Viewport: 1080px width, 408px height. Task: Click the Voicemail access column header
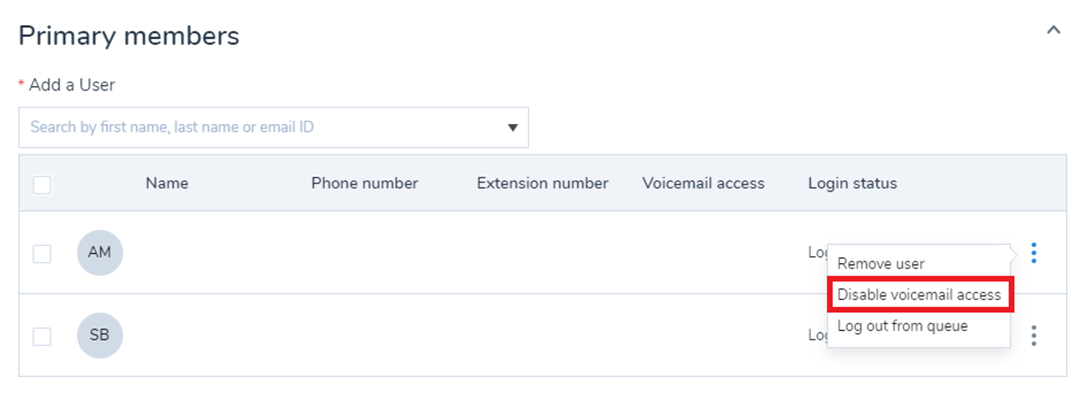coord(703,183)
